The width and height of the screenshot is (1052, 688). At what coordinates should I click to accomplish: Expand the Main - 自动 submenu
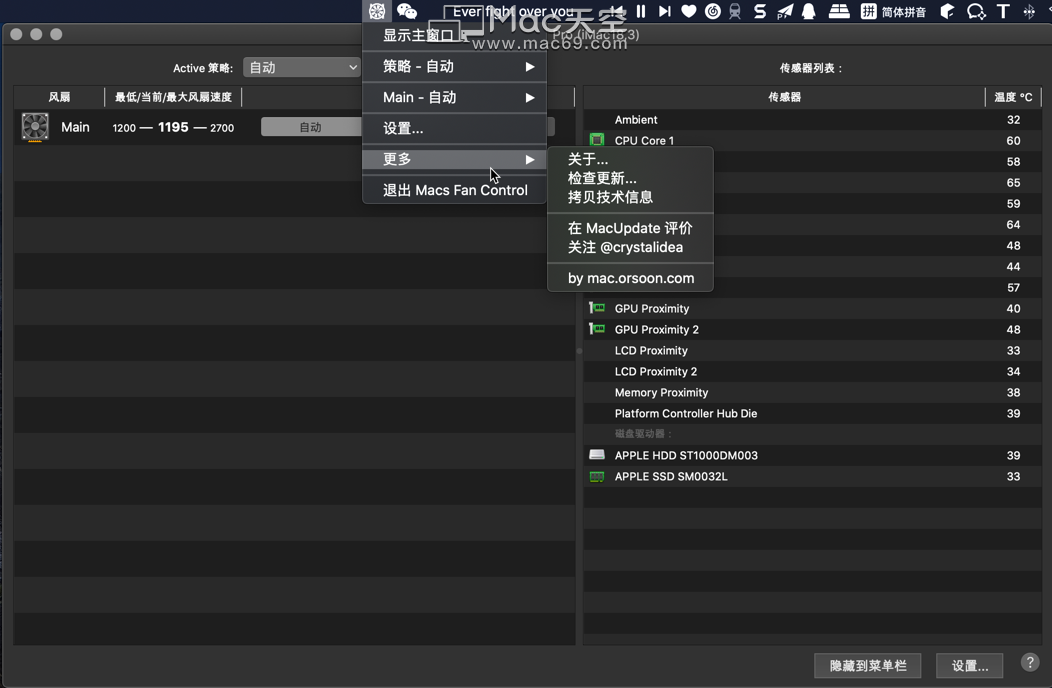coord(454,97)
